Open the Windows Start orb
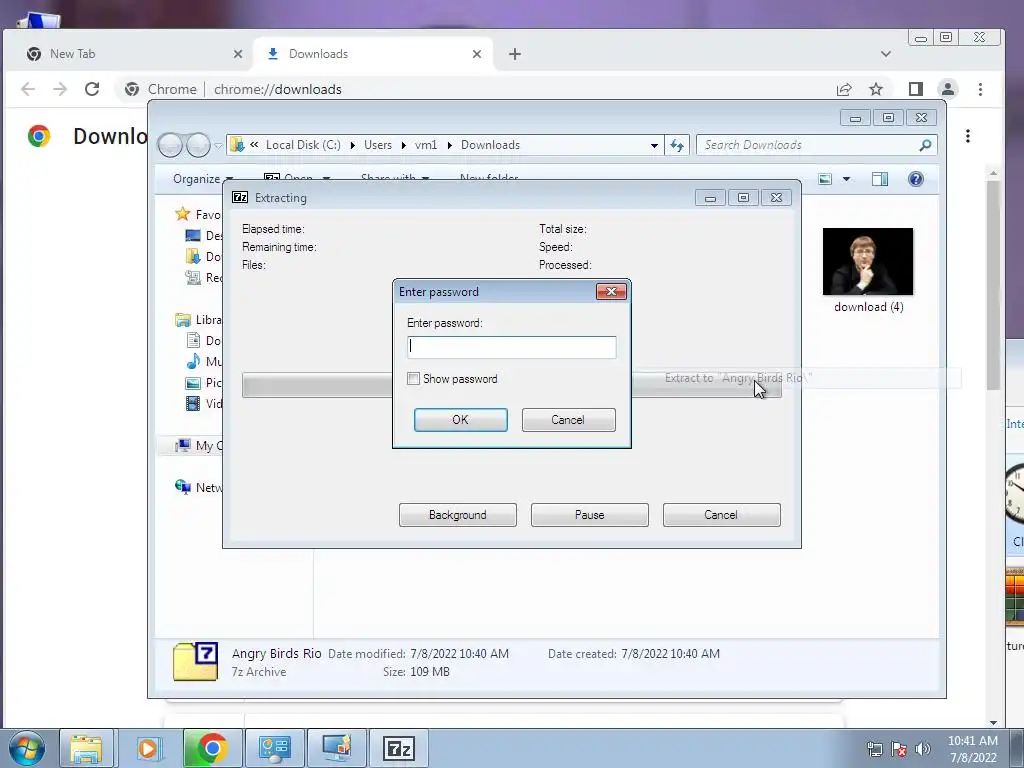The image size is (1024, 768). pos(27,748)
